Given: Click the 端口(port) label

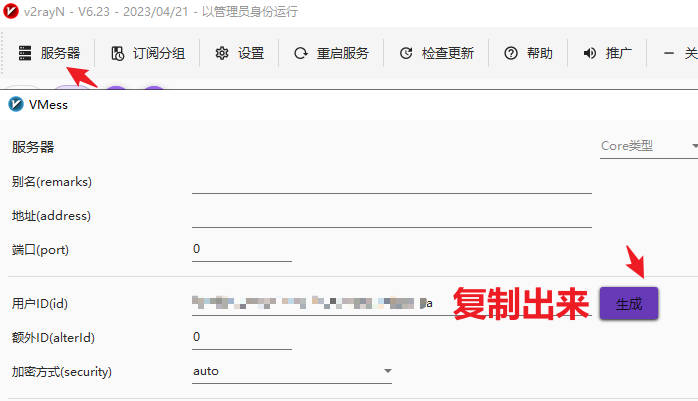Looking at the screenshot, I should point(40,250).
